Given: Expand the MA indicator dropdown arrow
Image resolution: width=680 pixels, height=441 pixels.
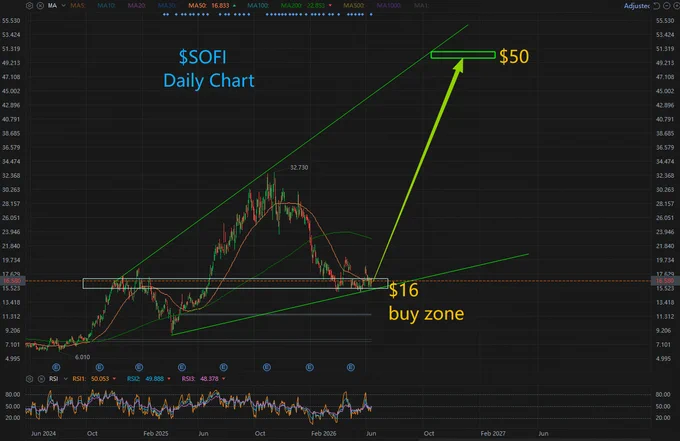Looking at the screenshot, I should coord(63,6).
